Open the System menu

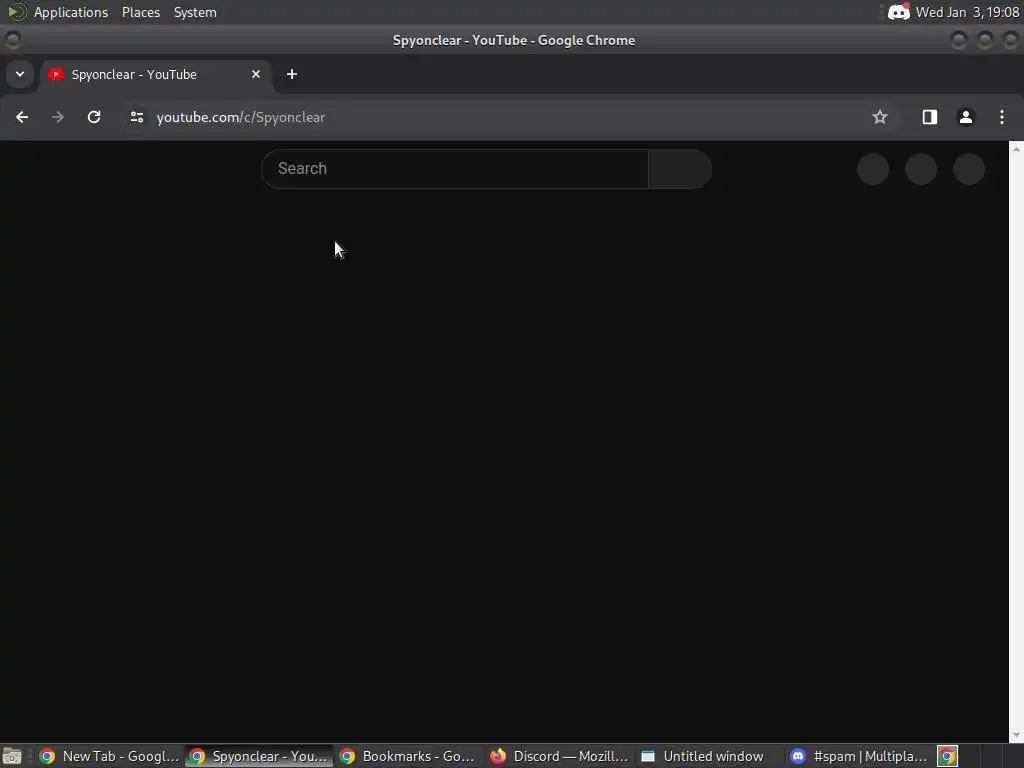[x=195, y=12]
